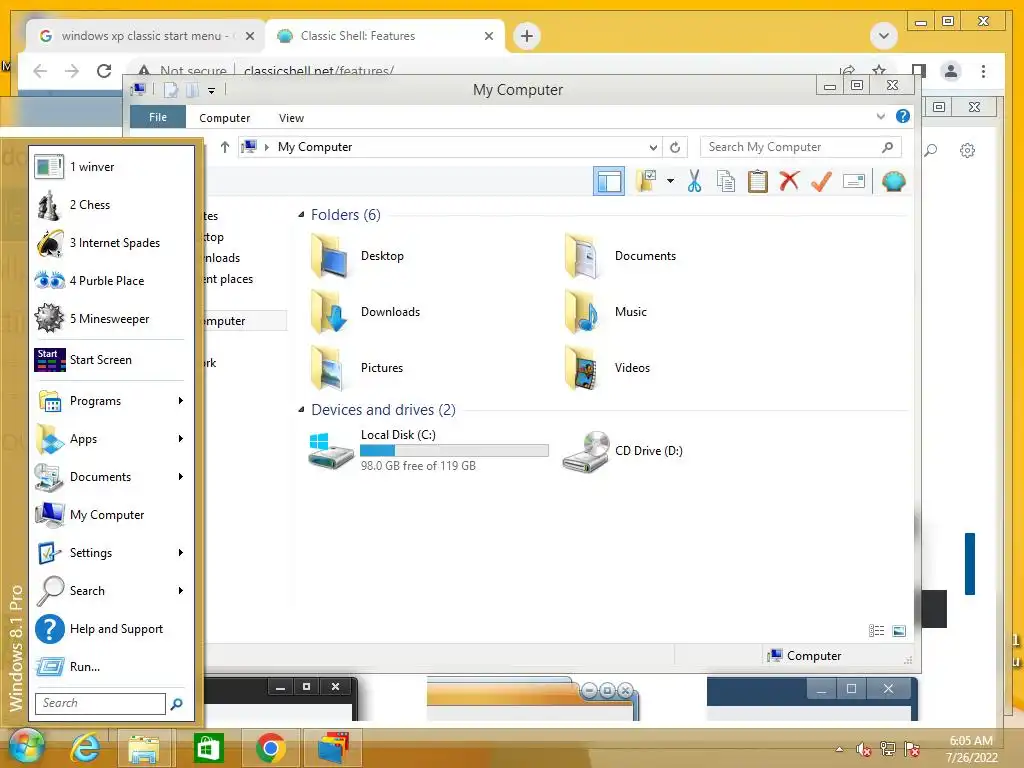Click Properties icon in Quick Access Toolbar

[170, 90]
